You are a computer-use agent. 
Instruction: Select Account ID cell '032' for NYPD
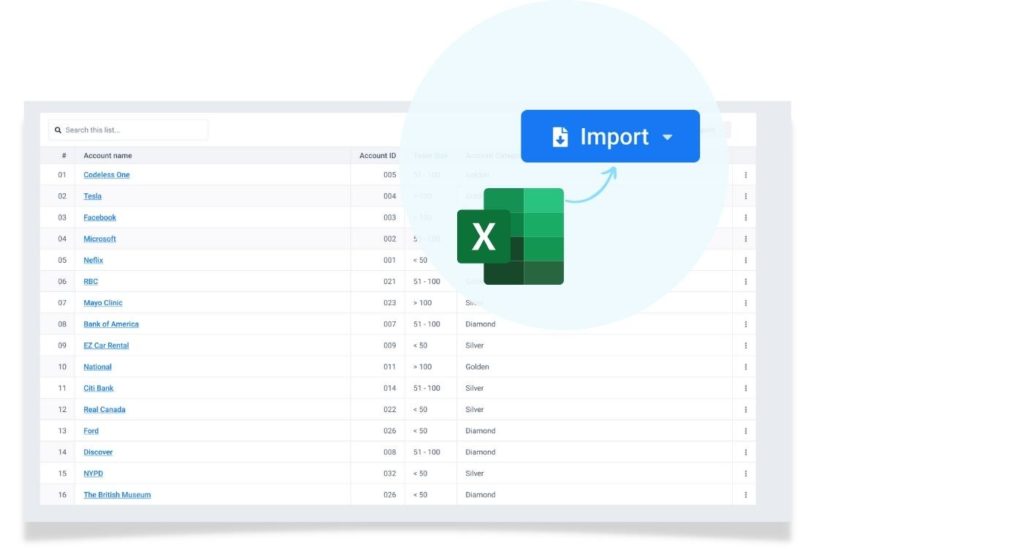click(389, 473)
